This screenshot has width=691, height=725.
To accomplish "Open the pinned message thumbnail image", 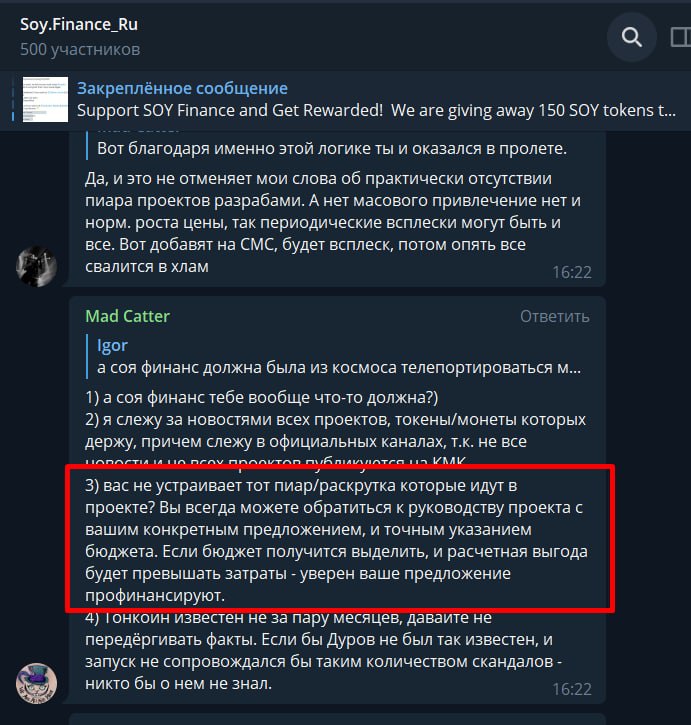I will pos(45,99).
